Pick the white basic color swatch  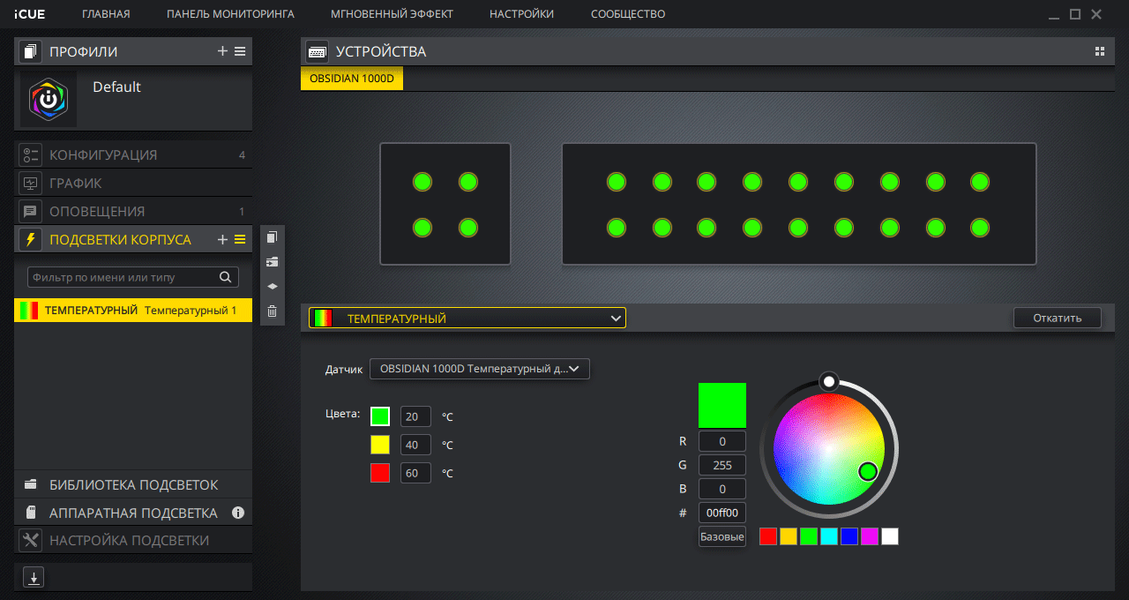click(890, 537)
